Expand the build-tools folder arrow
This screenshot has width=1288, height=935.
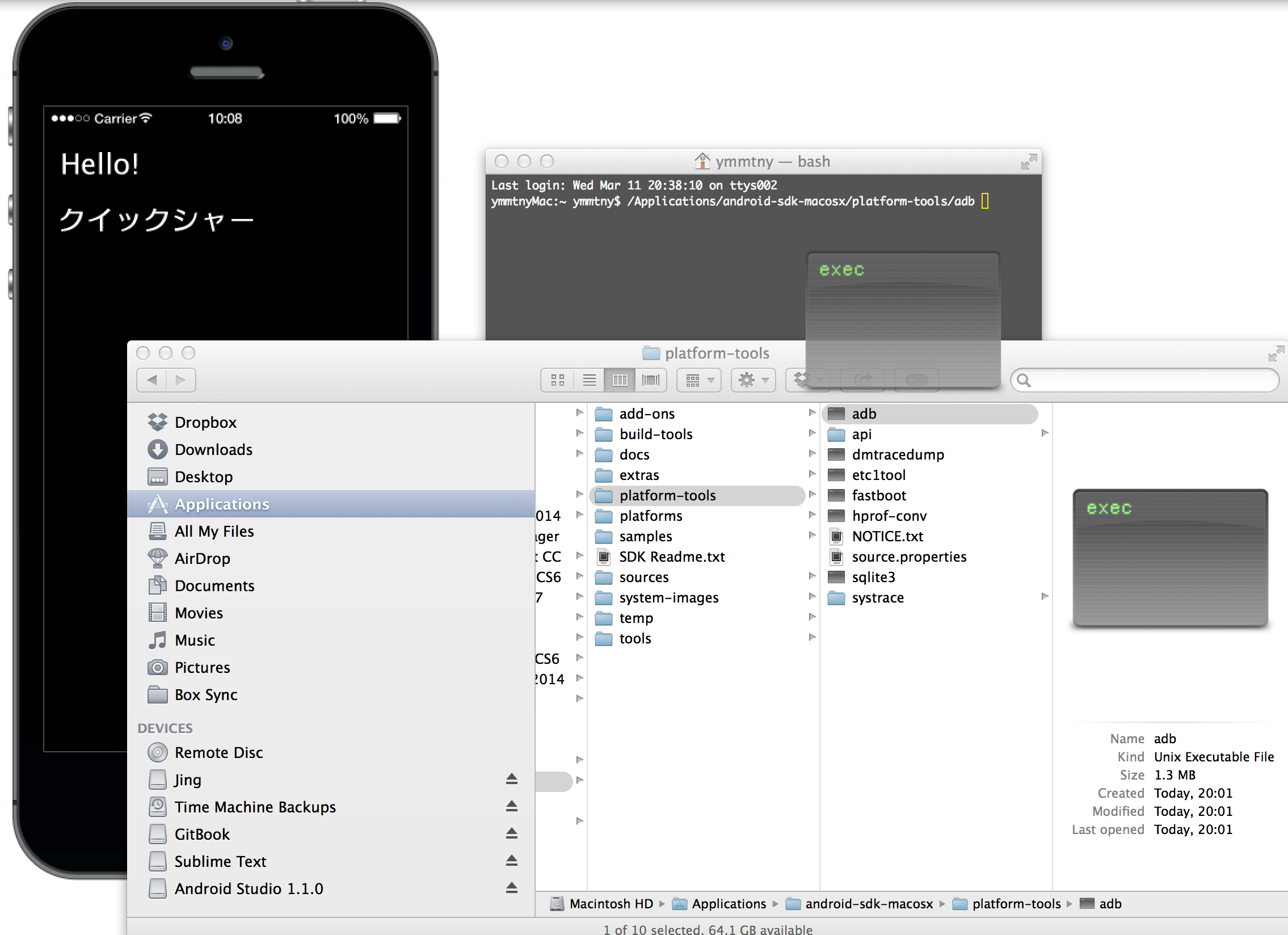point(812,433)
